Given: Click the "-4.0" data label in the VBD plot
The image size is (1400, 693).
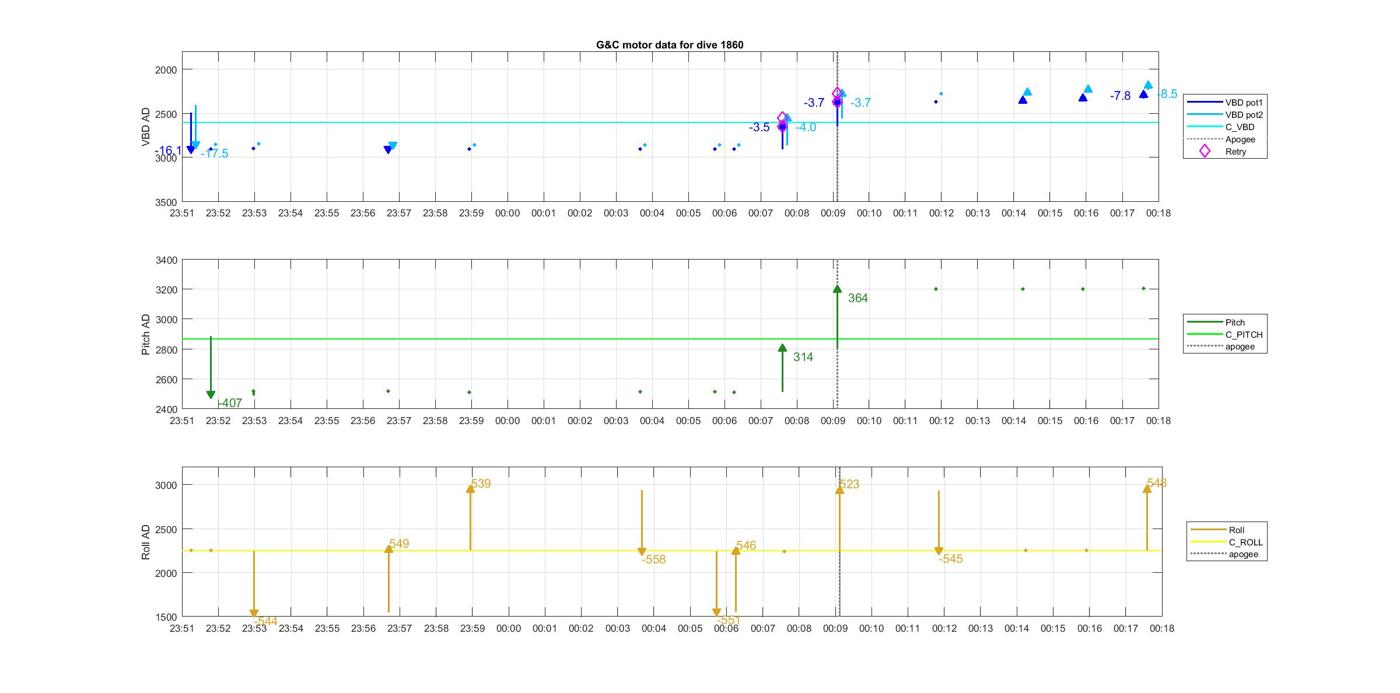Looking at the screenshot, I should click(806, 128).
